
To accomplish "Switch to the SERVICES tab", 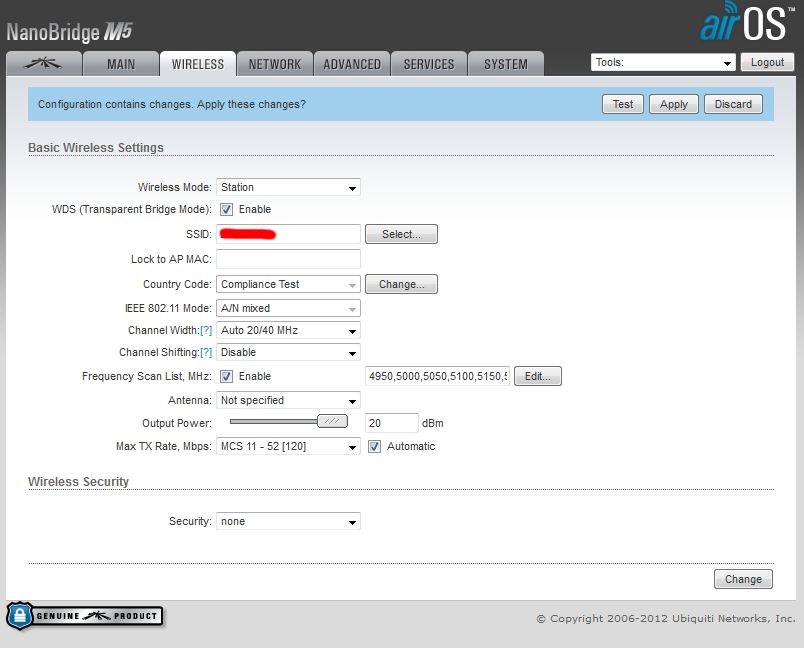I will coord(429,64).
